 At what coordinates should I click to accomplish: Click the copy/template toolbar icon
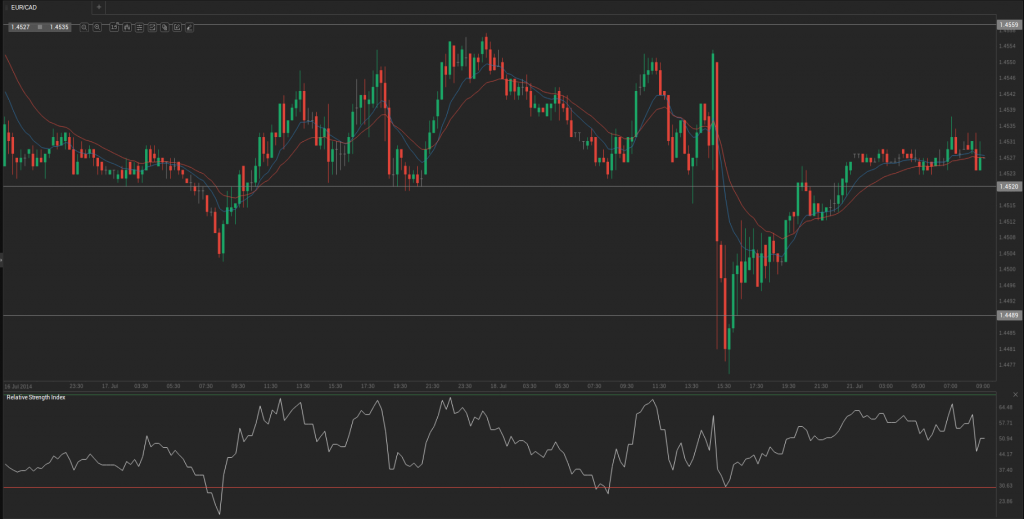click(x=163, y=27)
